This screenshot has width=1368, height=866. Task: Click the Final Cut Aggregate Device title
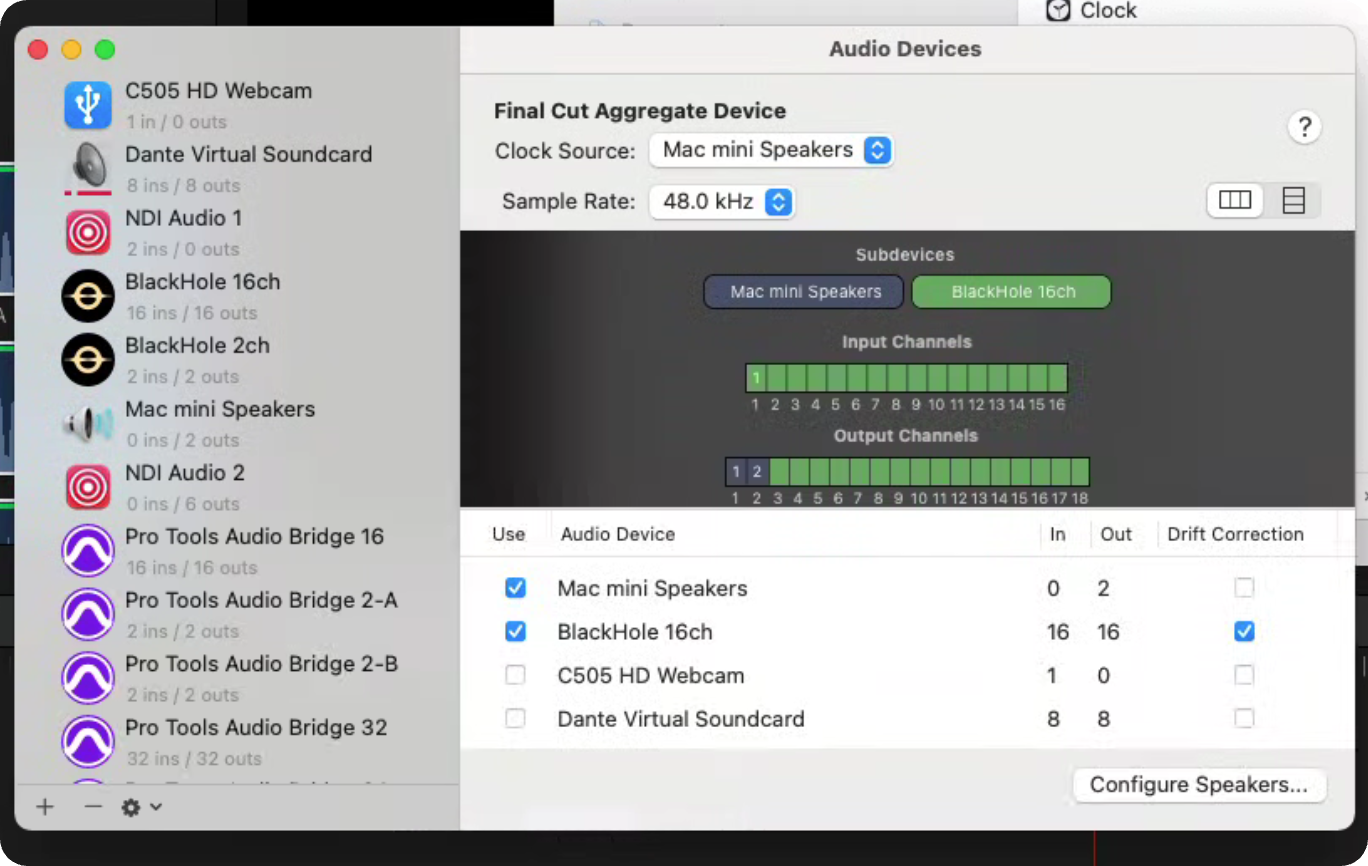640,111
